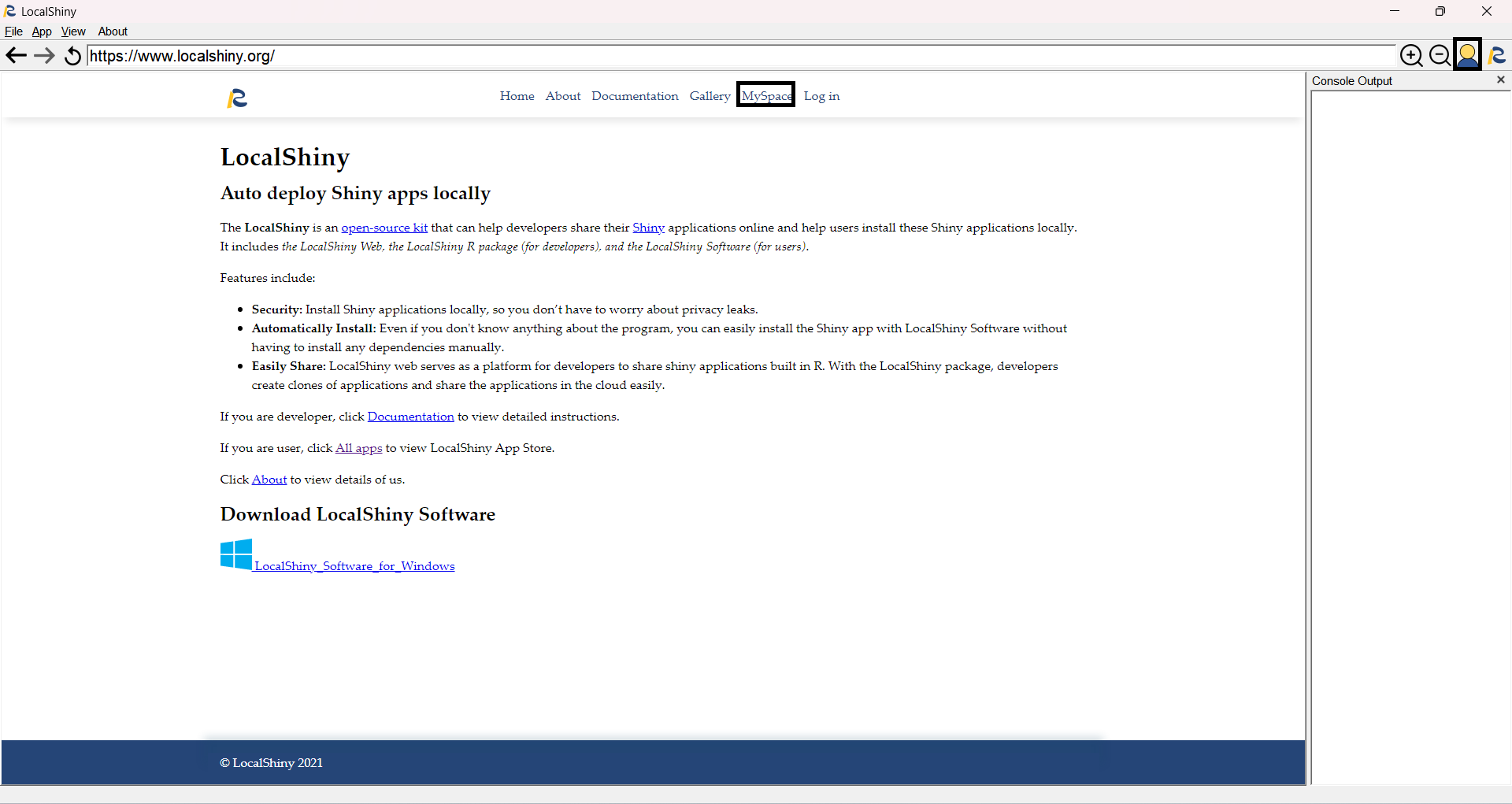
Task: Click the 'Easily Share:' feature label
Action: click(289, 366)
